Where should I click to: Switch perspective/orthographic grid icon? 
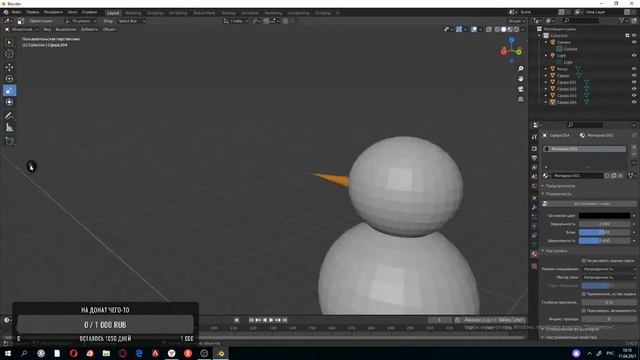[520, 99]
